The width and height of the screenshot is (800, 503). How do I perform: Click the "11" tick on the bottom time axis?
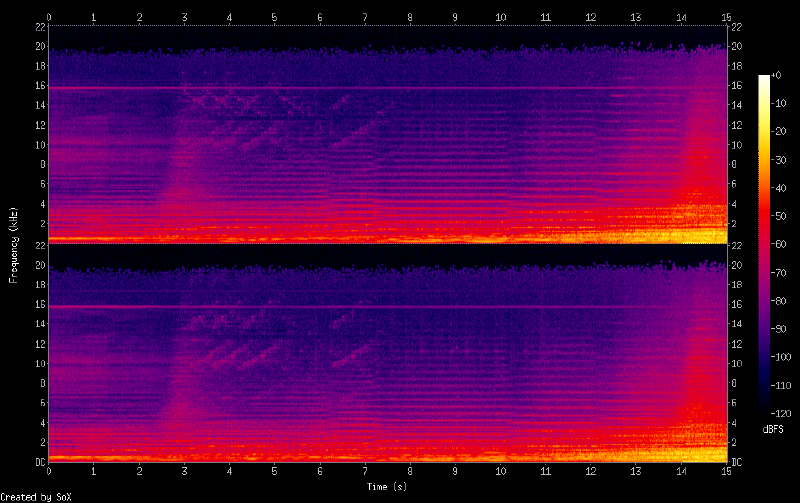tap(545, 471)
